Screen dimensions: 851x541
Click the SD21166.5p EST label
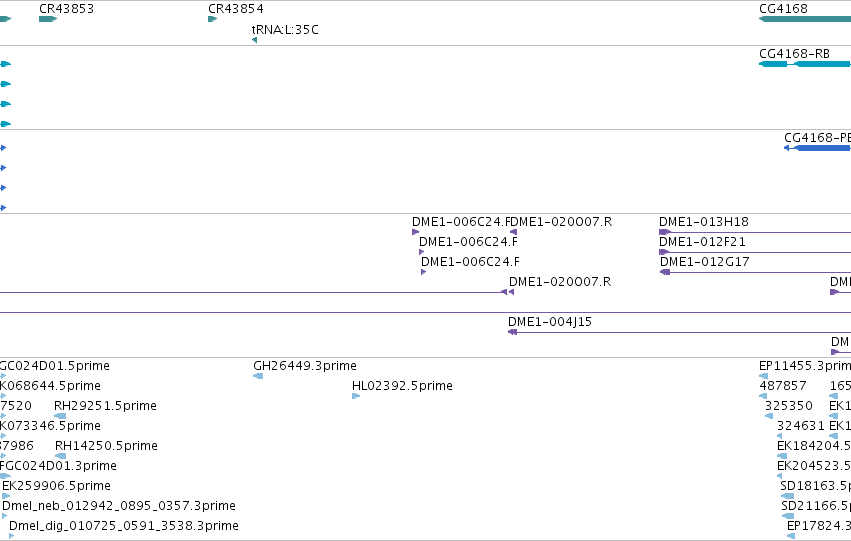816,506
